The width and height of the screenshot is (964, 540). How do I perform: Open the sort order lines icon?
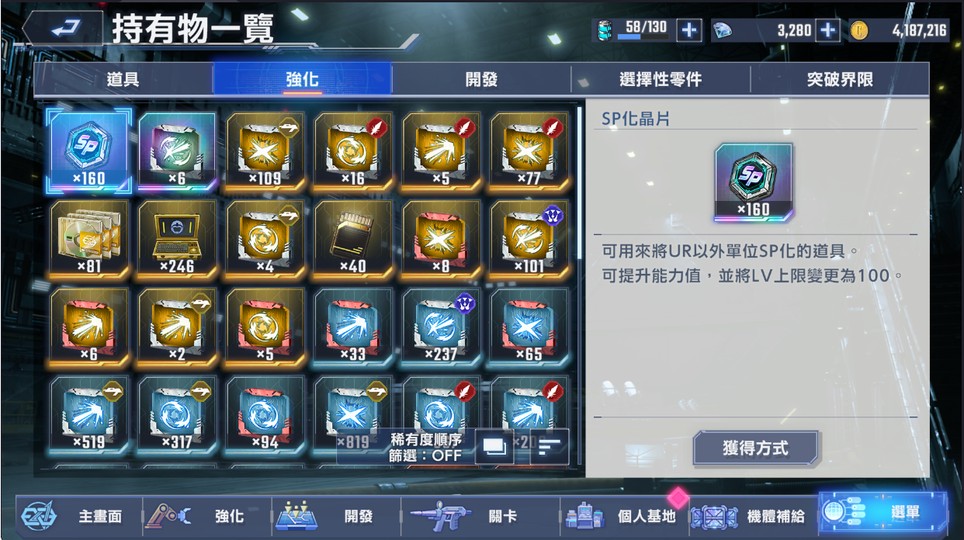tap(548, 447)
